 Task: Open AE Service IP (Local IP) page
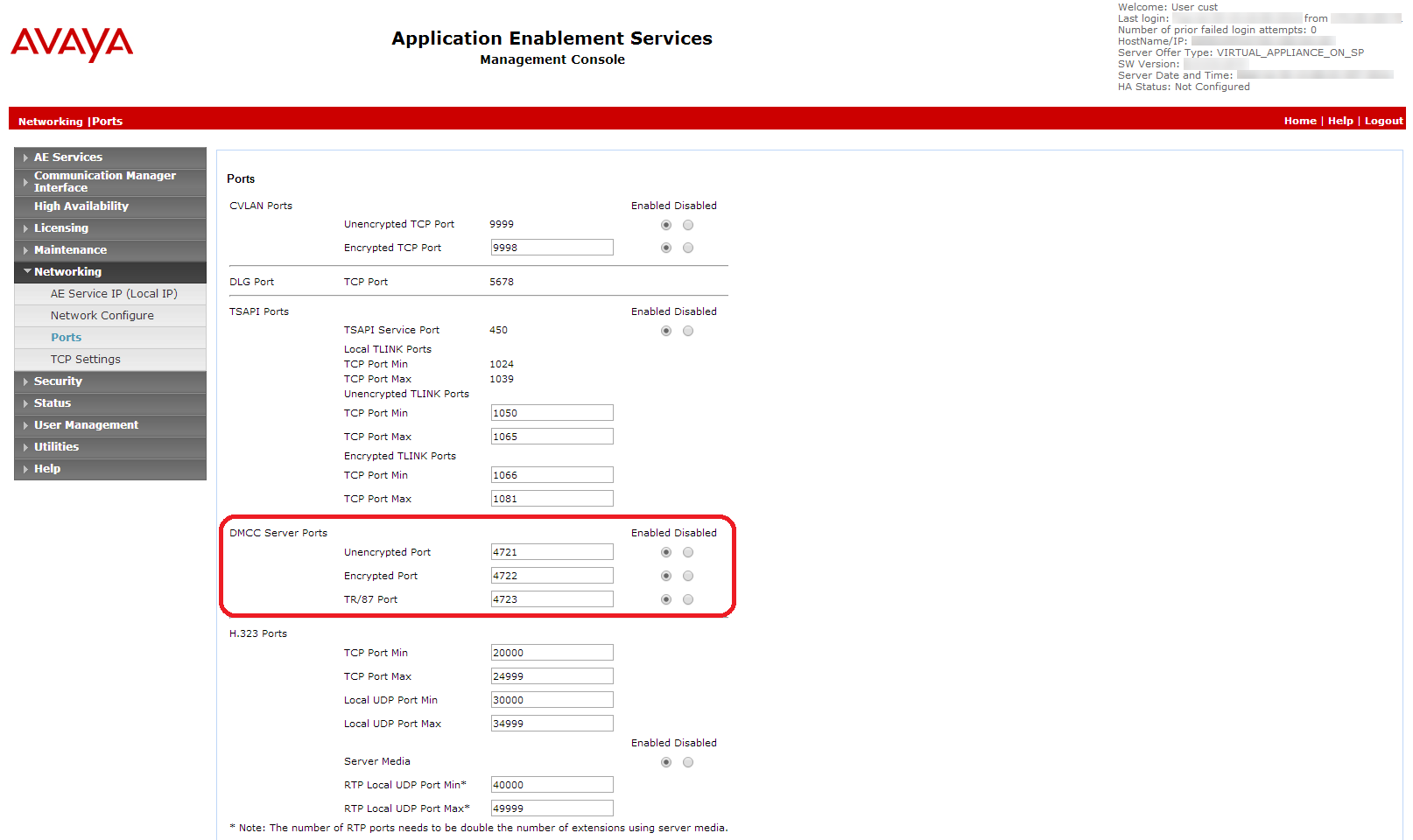coord(110,294)
